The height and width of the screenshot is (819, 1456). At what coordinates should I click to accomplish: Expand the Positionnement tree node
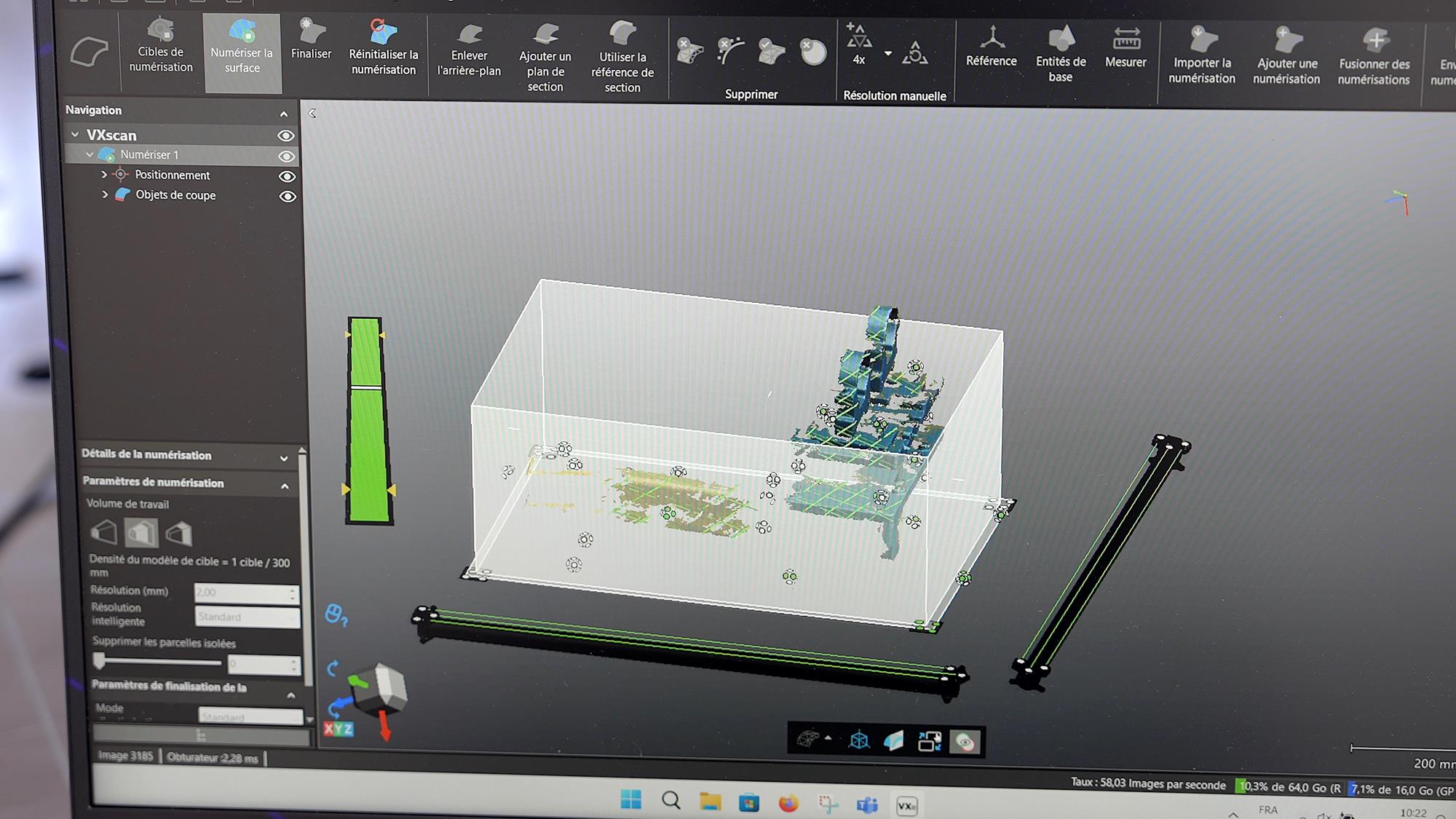click(x=104, y=175)
